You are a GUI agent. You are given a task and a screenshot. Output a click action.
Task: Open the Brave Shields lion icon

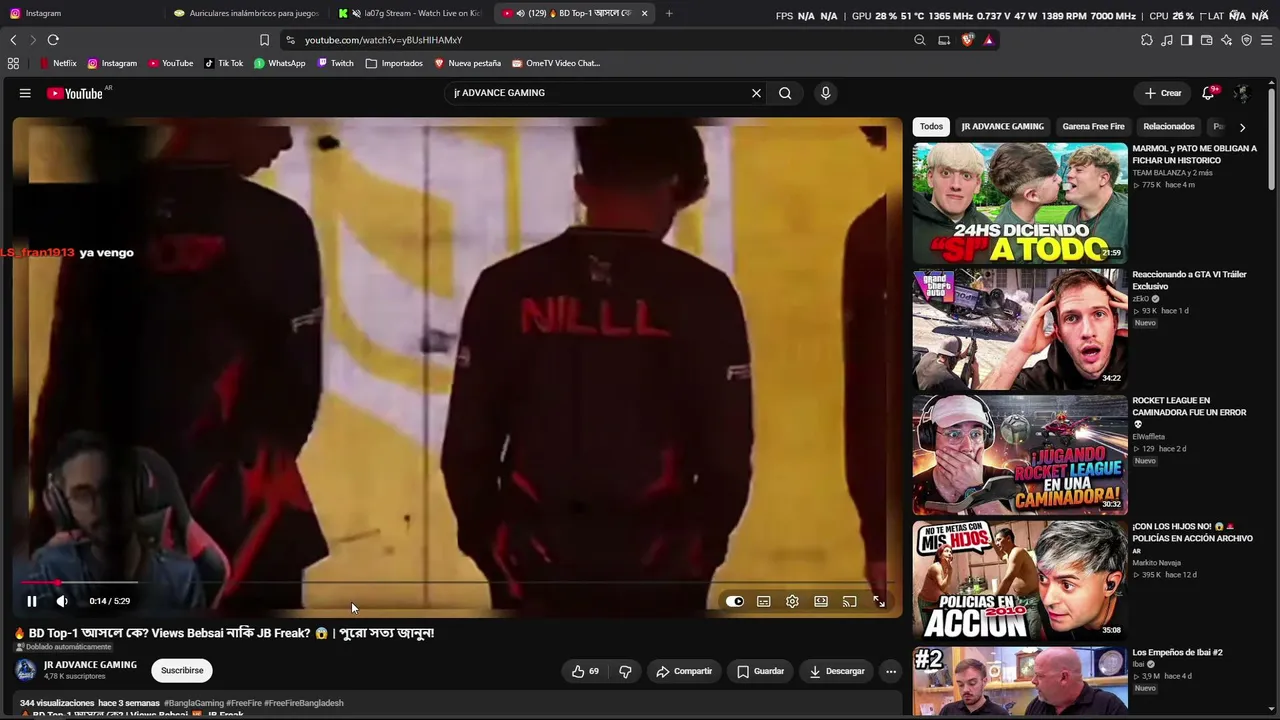click(x=967, y=40)
